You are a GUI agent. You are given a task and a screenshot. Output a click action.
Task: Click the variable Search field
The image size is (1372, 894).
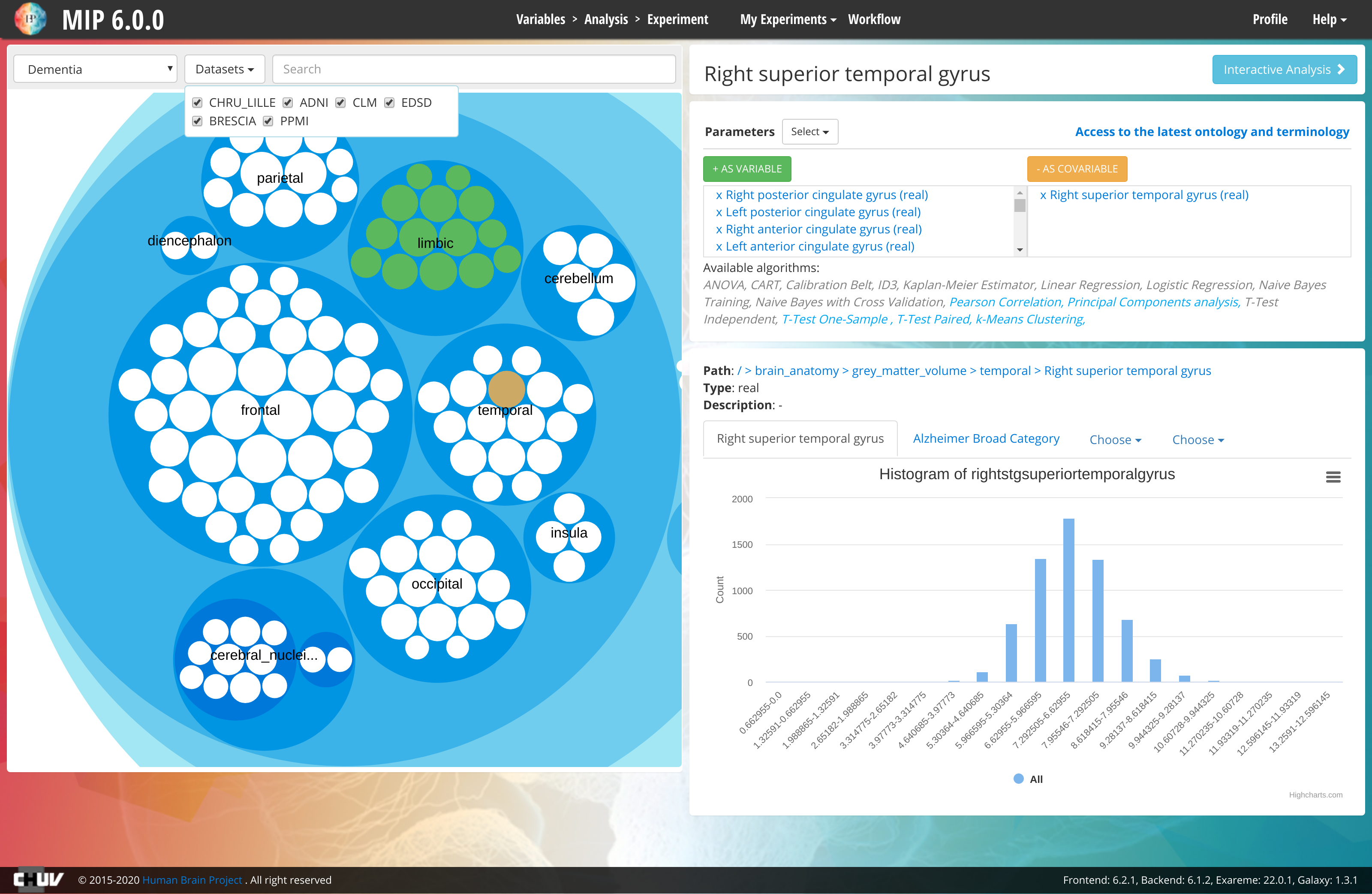tap(473, 69)
